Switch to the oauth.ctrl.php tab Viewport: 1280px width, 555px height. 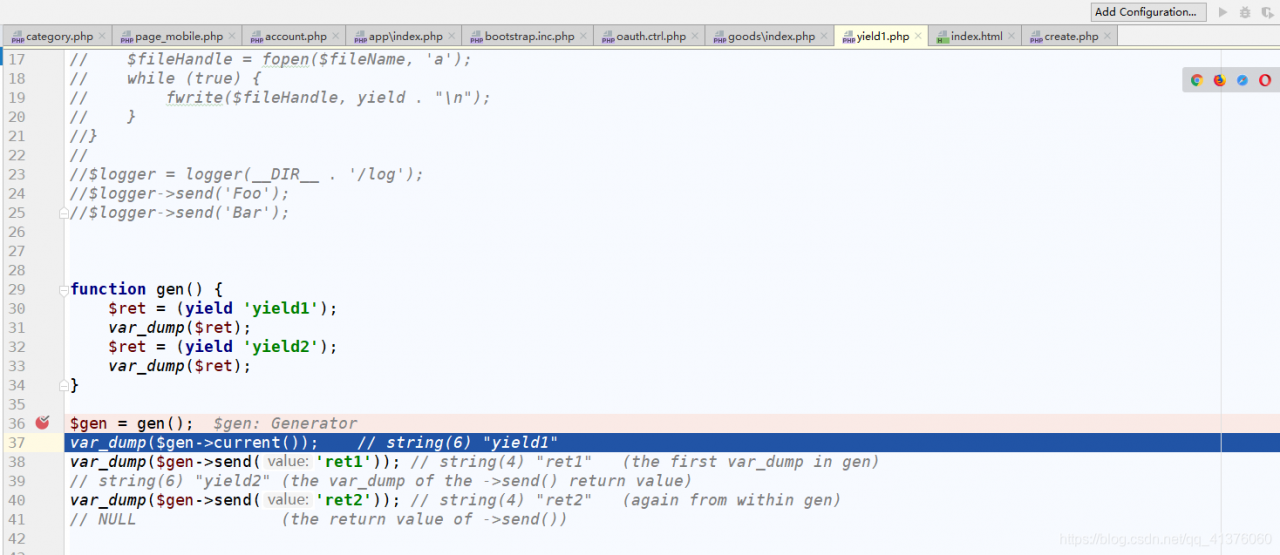[651, 36]
